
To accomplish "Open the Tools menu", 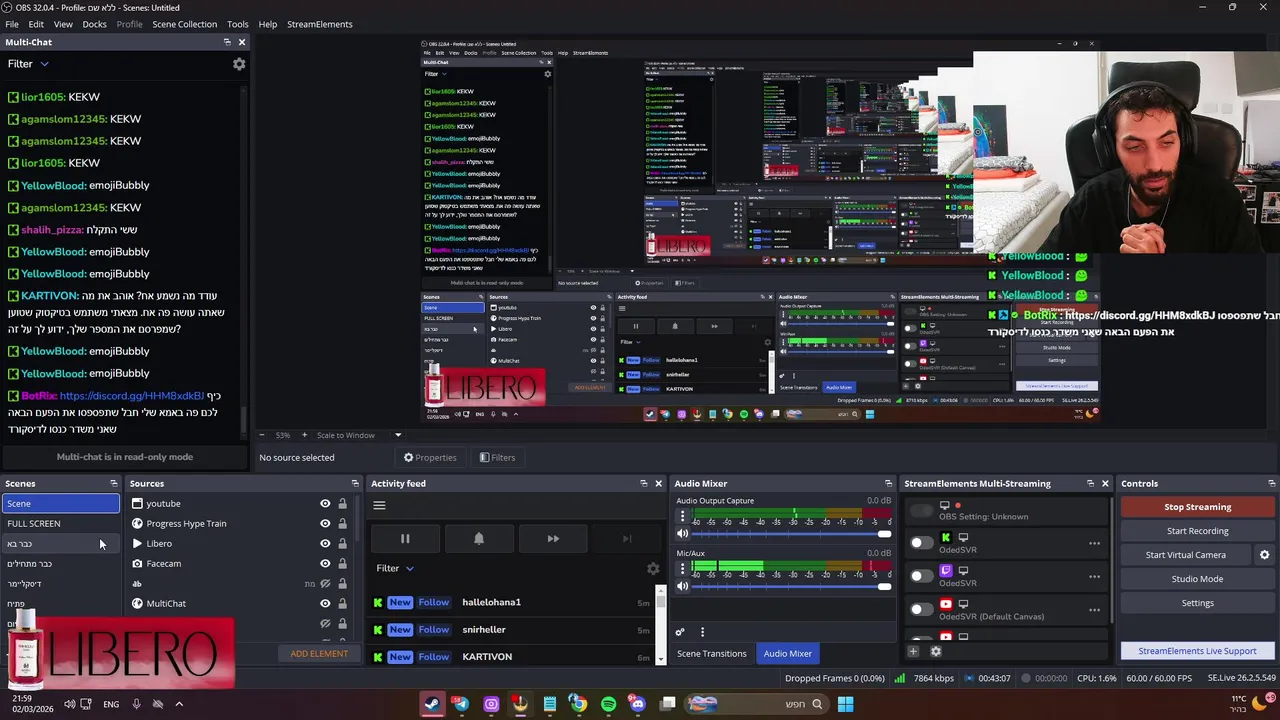I will click(237, 24).
